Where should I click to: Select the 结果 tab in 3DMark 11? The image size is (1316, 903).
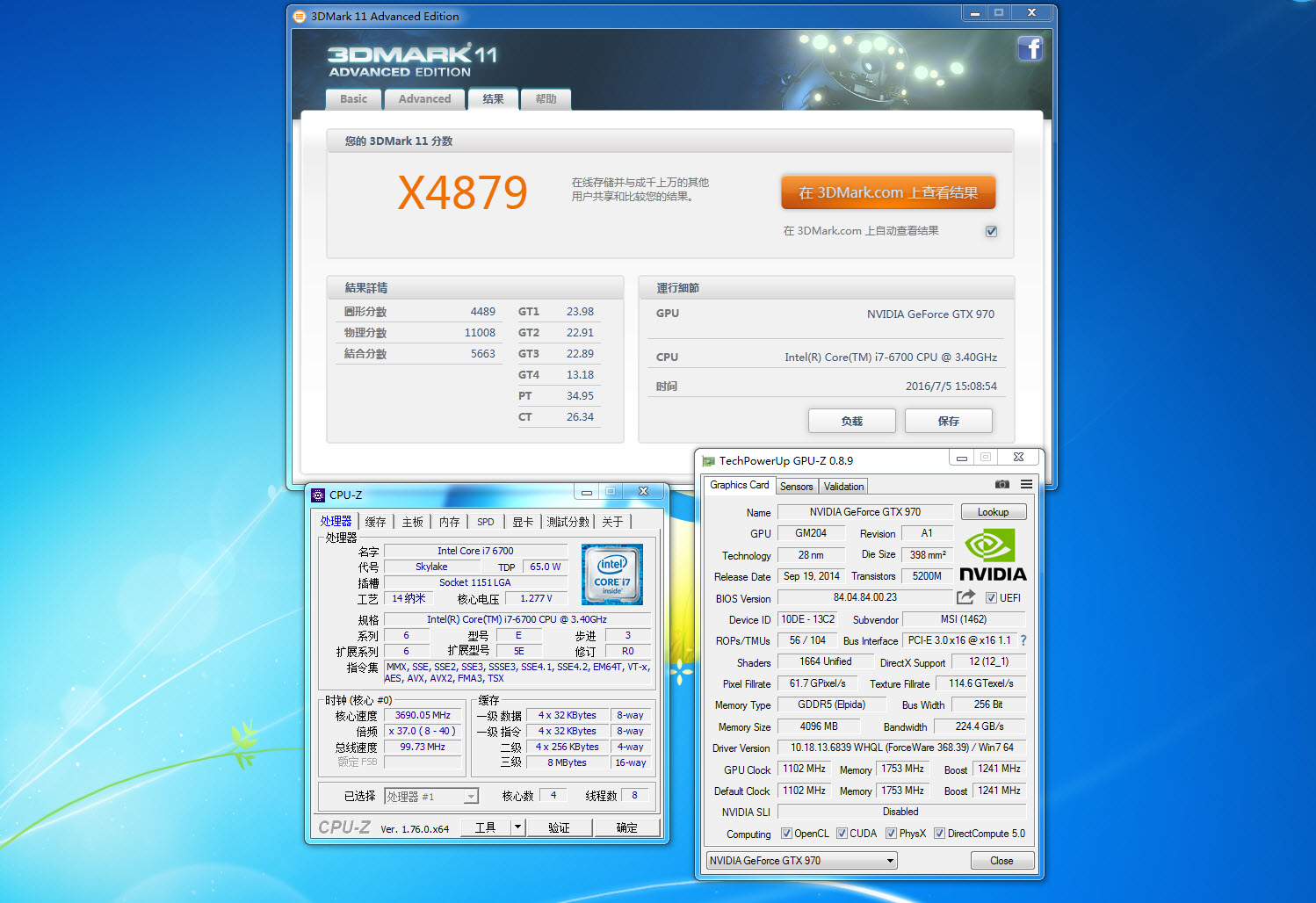(x=493, y=99)
